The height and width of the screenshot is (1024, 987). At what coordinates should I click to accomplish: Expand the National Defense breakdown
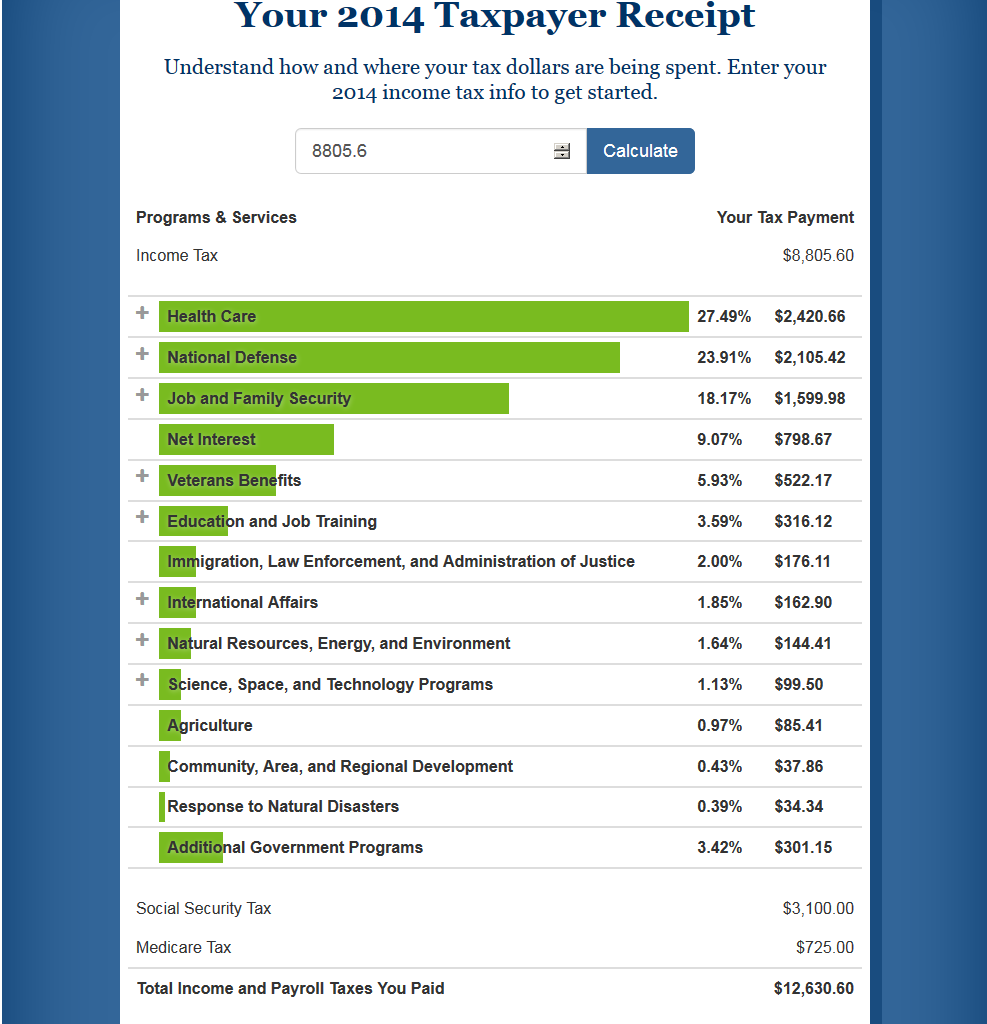(x=142, y=354)
